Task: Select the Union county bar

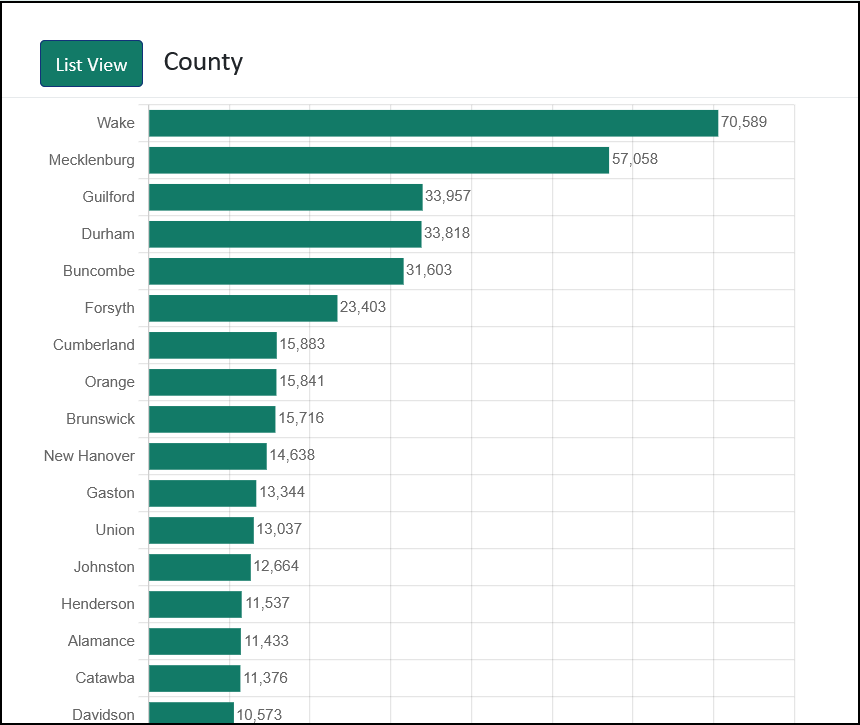Action: (201, 530)
